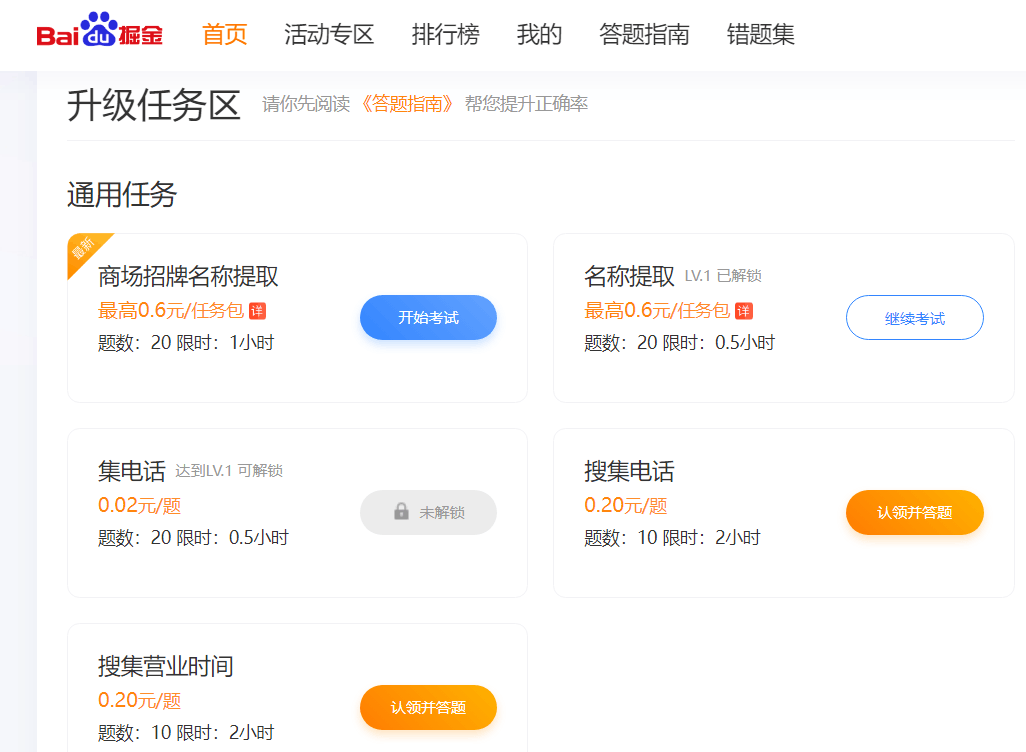Click the 详 detail icon on the 名称提取 card
Viewport: 1026px width, 752px height.
(744, 311)
